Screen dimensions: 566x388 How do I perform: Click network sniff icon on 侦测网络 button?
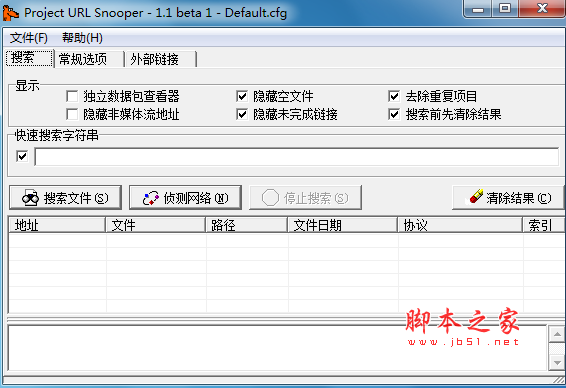point(151,198)
